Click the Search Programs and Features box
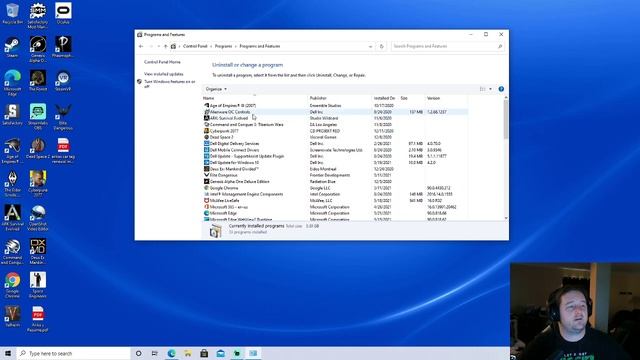This screenshot has height=360, width=640. [447, 47]
